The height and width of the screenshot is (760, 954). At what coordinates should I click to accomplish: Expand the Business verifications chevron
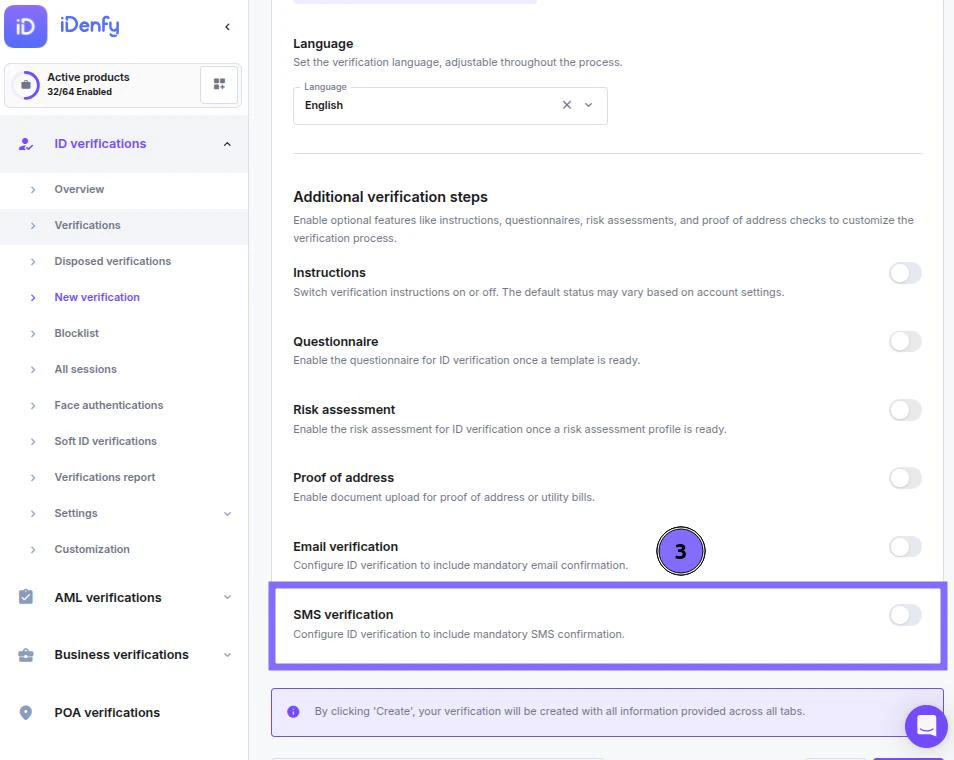[227, 655]
